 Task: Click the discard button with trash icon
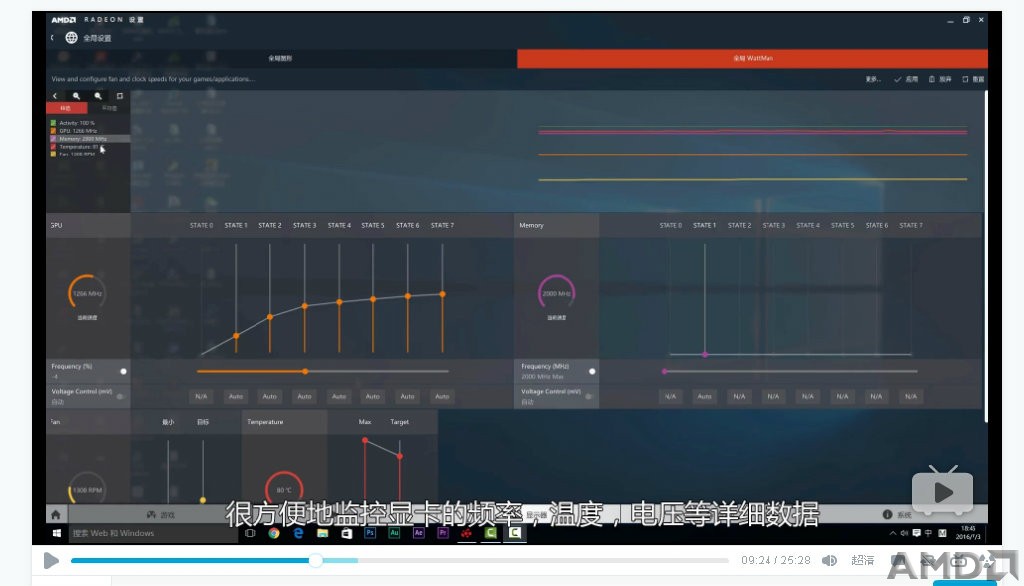click(x=940, y=79)
